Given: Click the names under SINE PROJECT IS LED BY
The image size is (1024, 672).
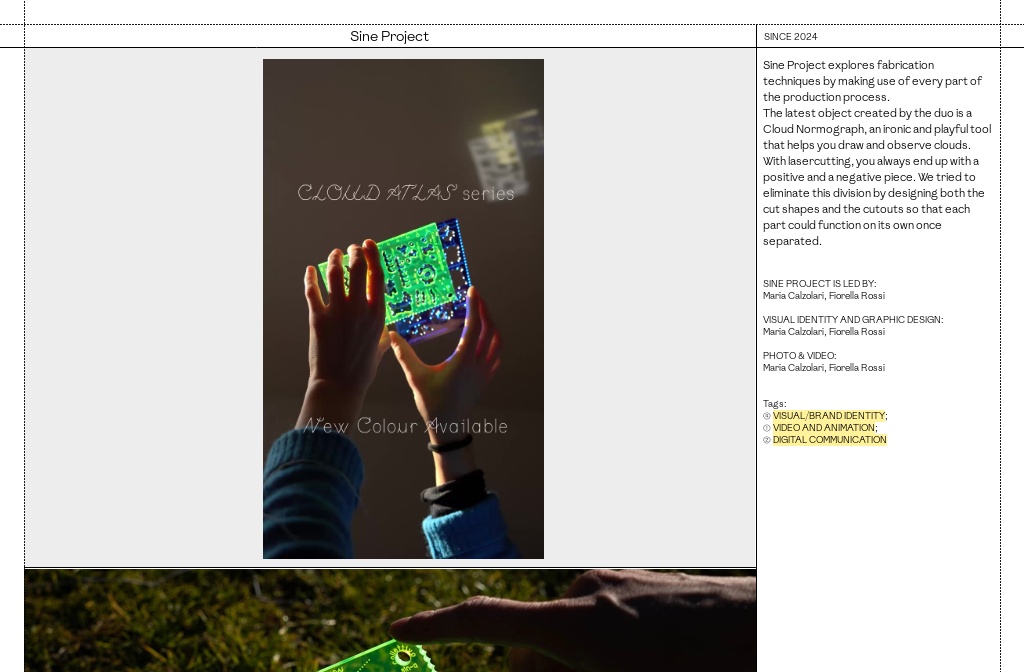Looking at the screenshot, I should [x=824, y=296].
